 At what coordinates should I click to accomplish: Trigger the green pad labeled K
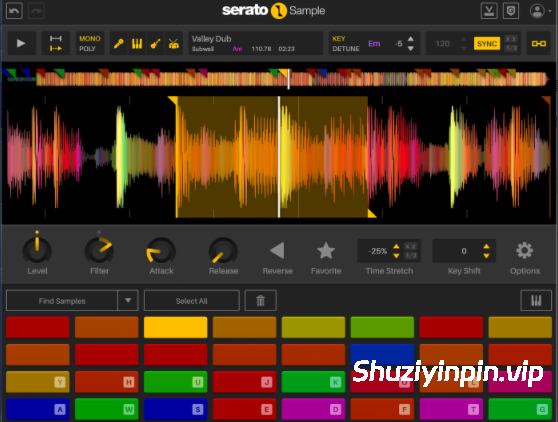point(313,382)
